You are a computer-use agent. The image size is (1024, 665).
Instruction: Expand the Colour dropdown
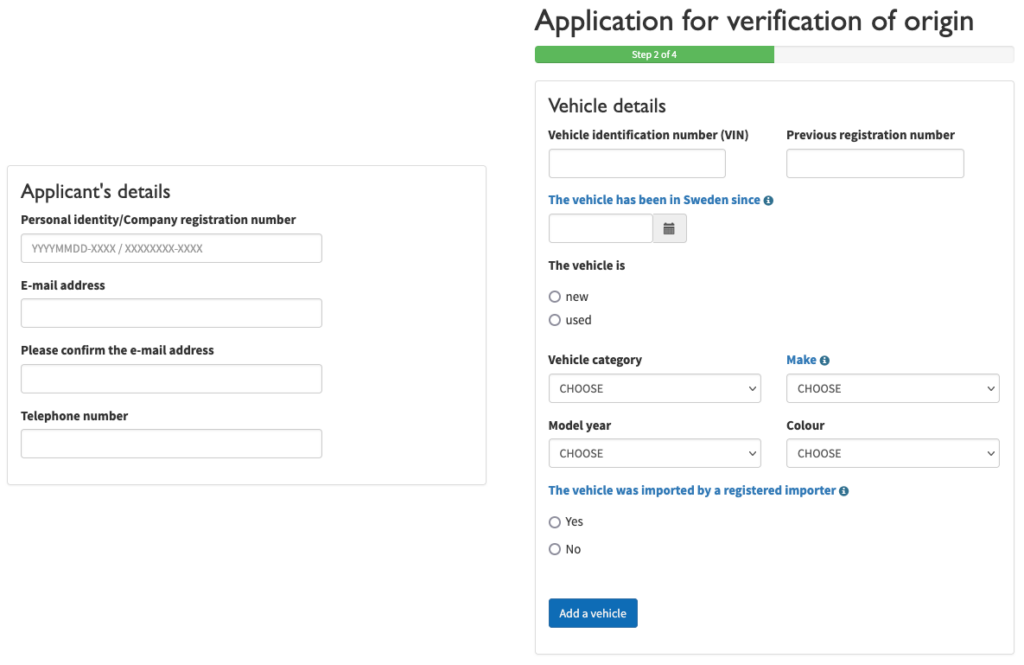(892, 453)
